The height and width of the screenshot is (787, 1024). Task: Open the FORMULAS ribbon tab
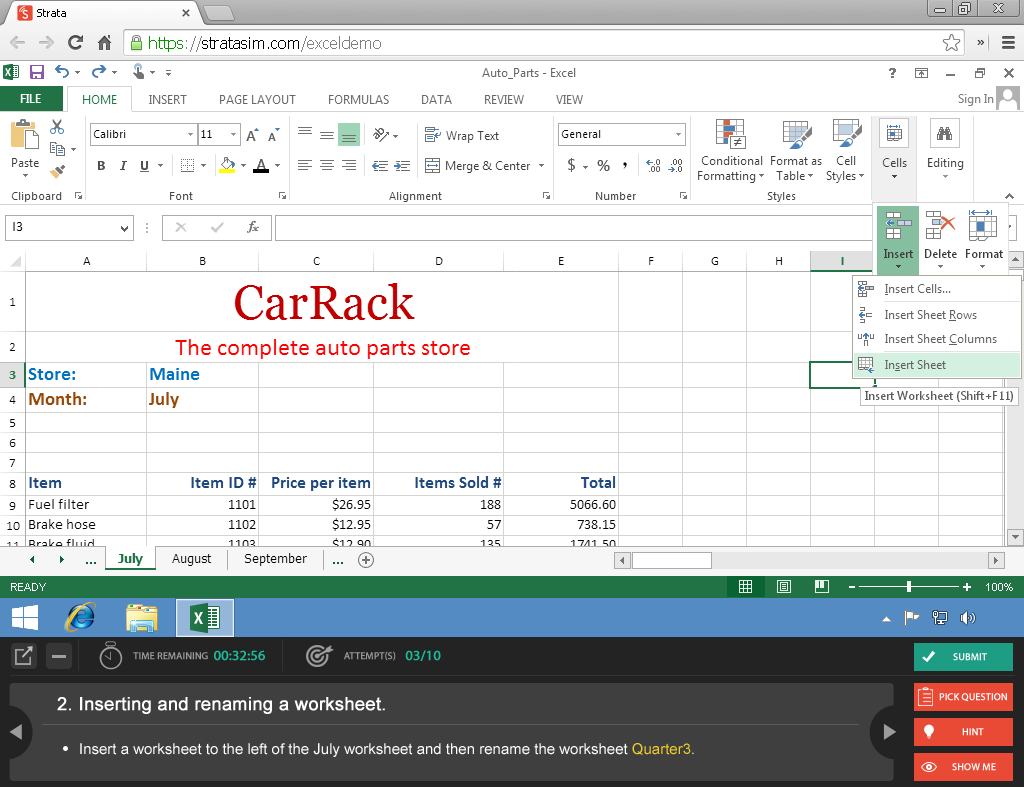(359, 100)
